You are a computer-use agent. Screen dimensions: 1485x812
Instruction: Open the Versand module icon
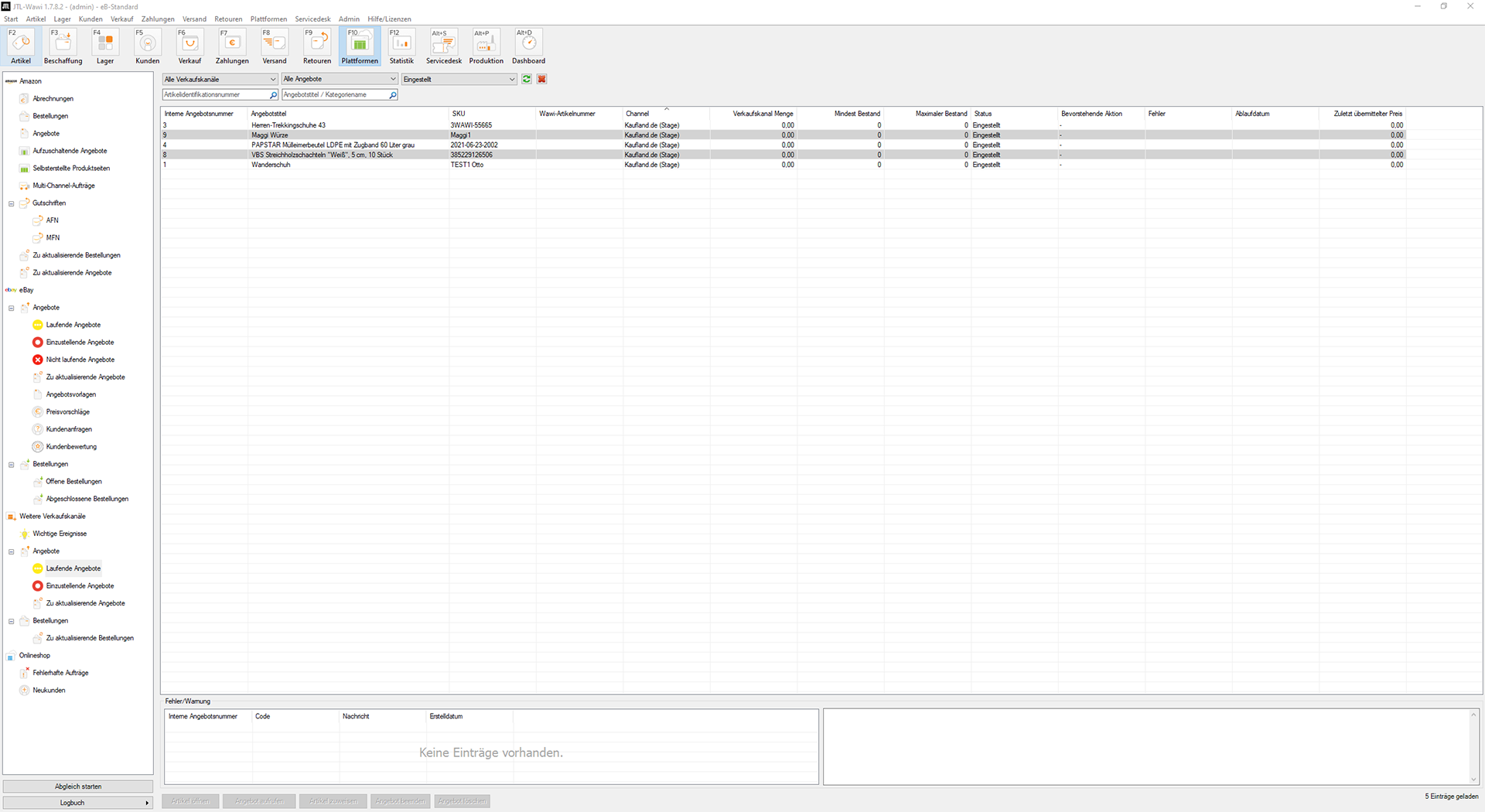click(x=274, y=46)
